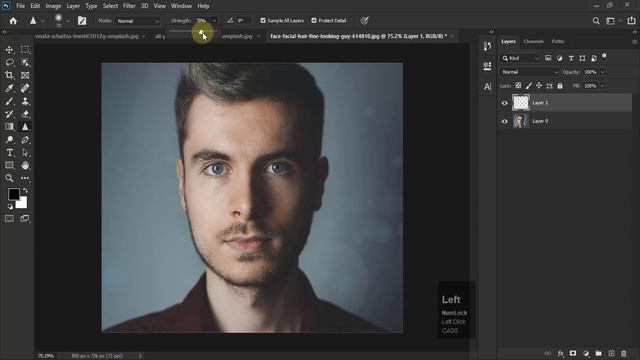The image size is (640, 360).
Task: Create new fill or adjustment layer icon
Action: [586, 353]
